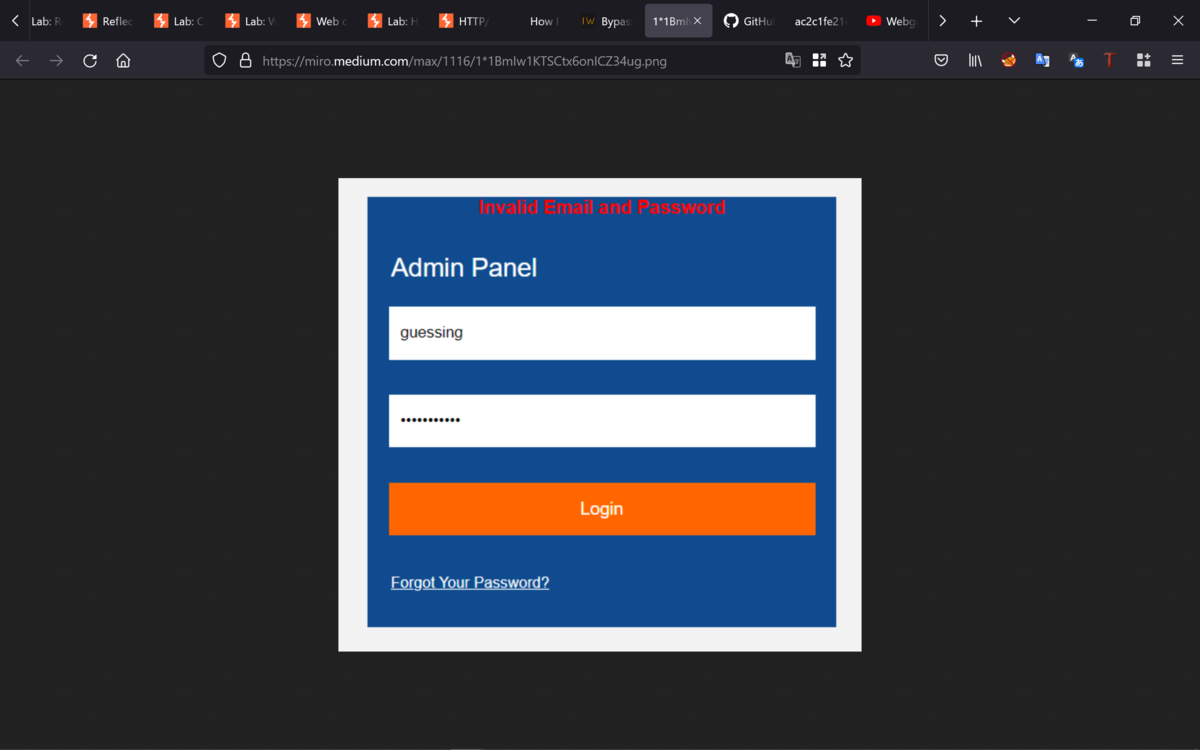Bookmark this page with the star
This screenshot has width=1200, height=750.
845,61
